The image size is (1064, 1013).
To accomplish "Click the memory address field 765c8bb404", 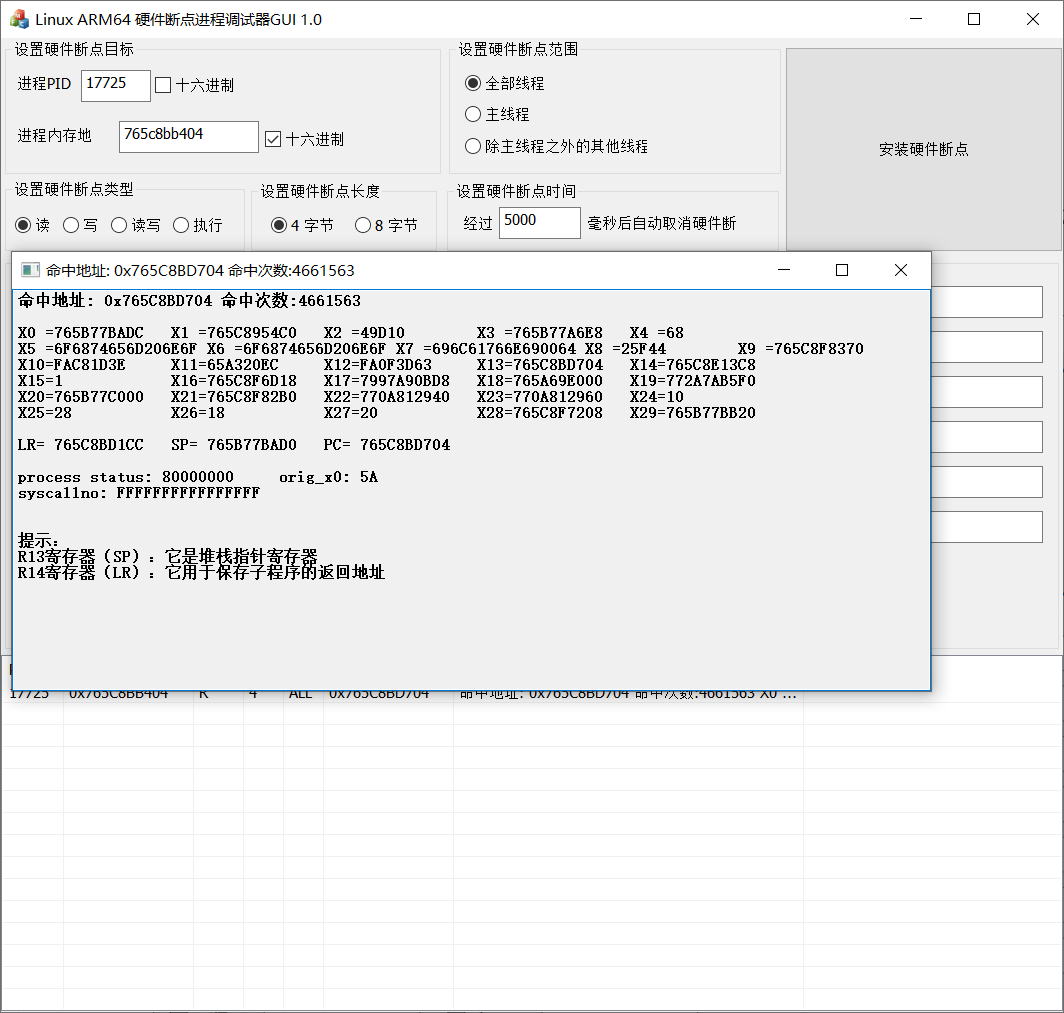I will tap(189, 136).
